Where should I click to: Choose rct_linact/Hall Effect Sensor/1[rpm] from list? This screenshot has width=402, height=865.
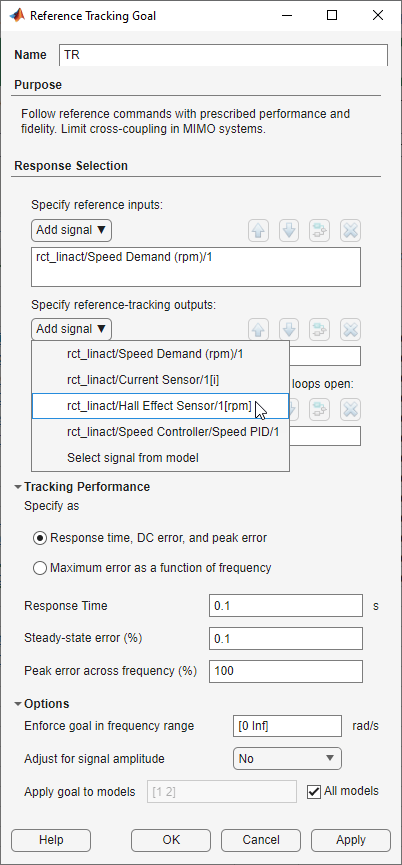click(160, 406)
